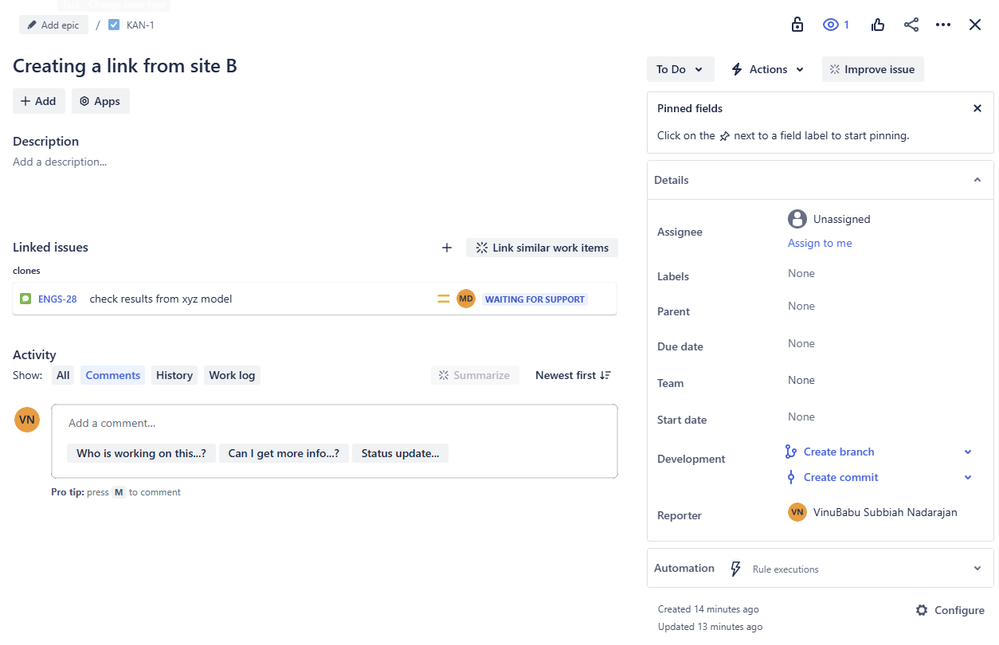Image resolution: width=999 pixels, height=645 pixels.
Task: Expand the Automation section chevron
Action: [977, 569]
